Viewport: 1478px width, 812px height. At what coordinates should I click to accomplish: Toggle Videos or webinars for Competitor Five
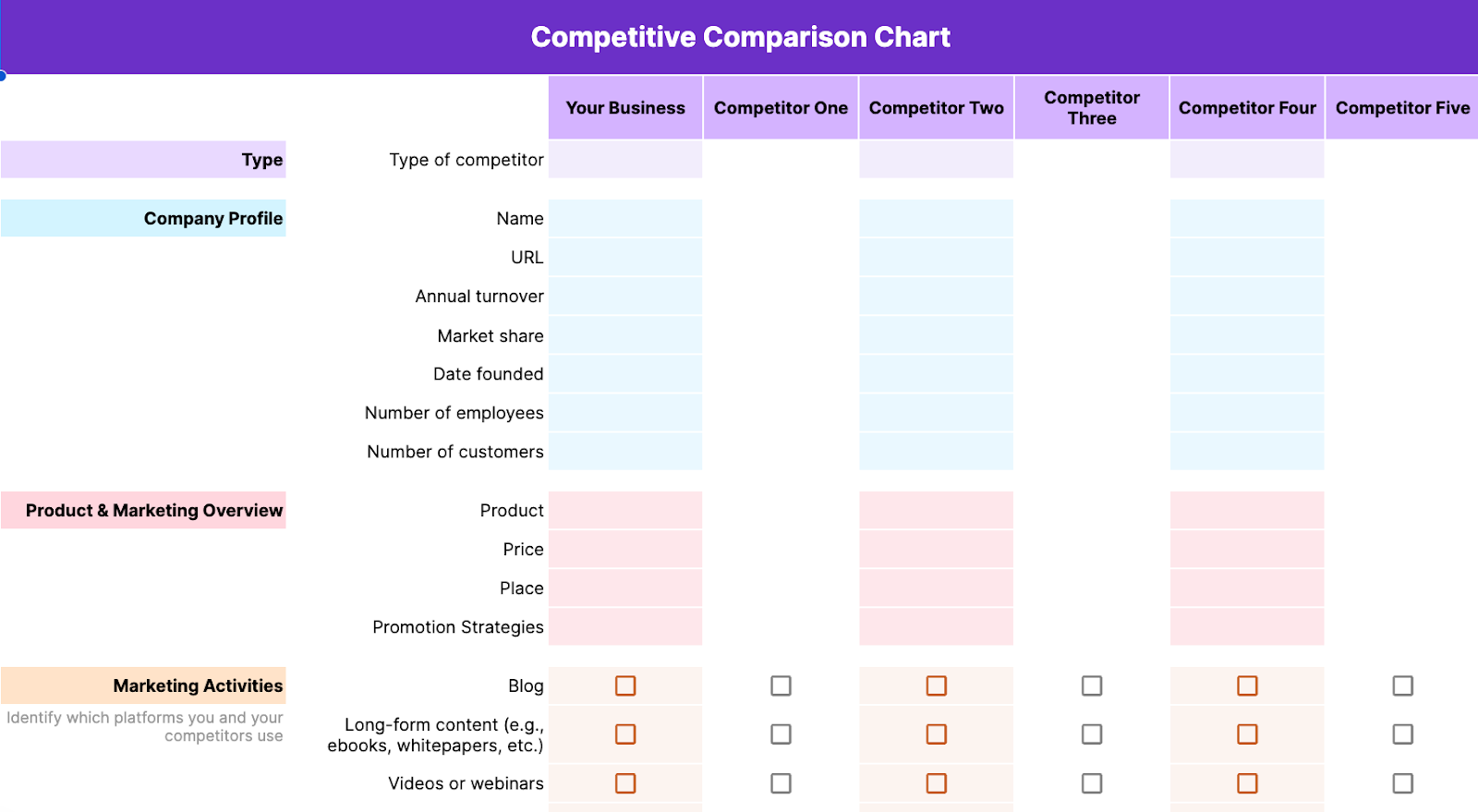1402,783
